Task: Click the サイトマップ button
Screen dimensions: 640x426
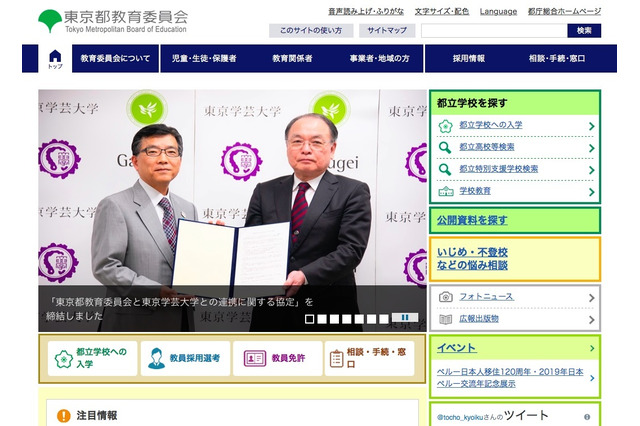Action: 387,31
